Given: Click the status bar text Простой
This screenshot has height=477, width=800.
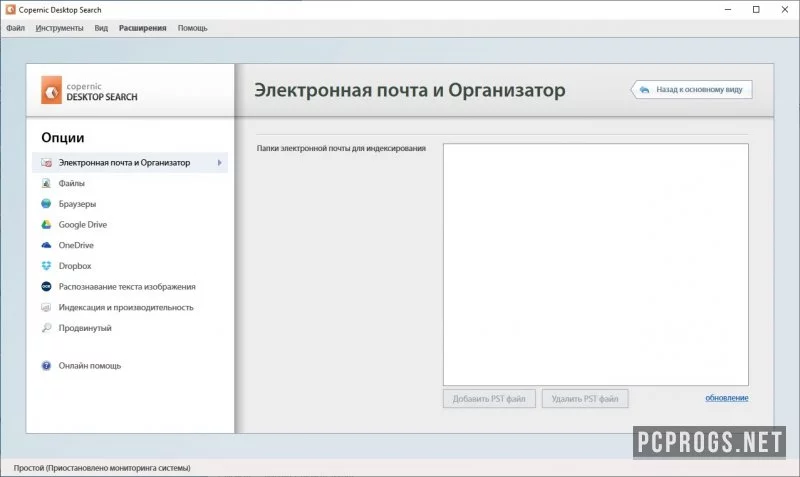Looking at the screenshot, I should point(102,468).
